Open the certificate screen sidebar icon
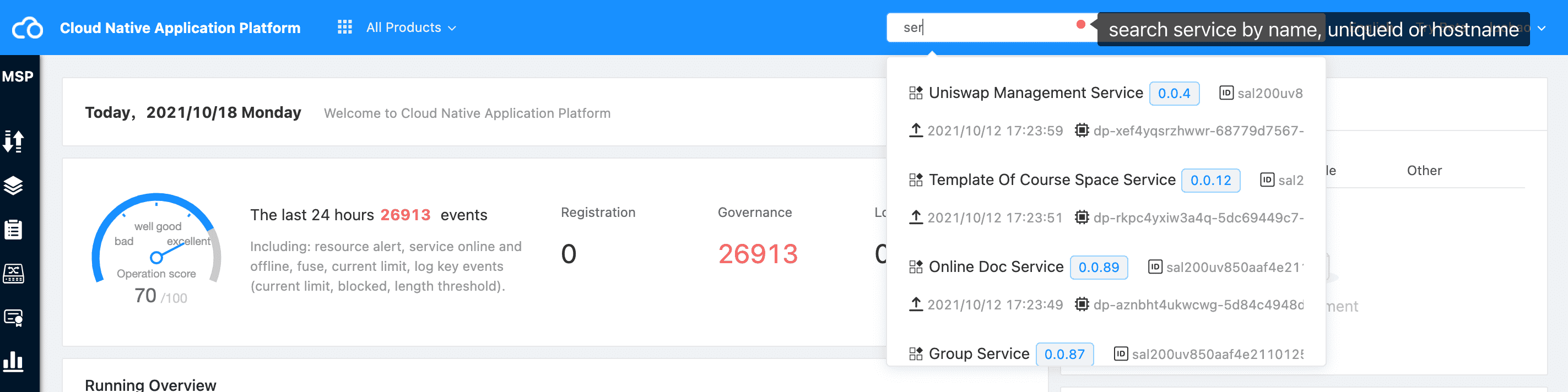The width and height of the screenshot is (1568, 392). [x=13, y=318]
